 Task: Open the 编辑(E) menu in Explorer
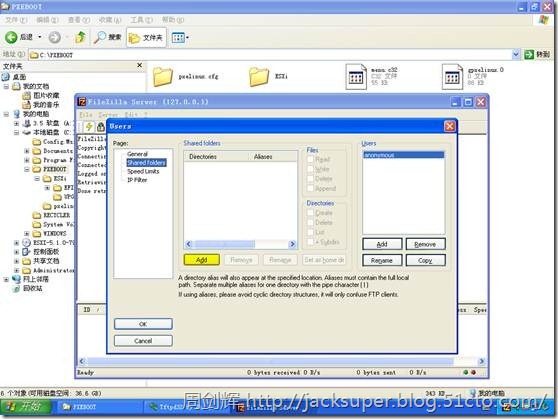47,20
